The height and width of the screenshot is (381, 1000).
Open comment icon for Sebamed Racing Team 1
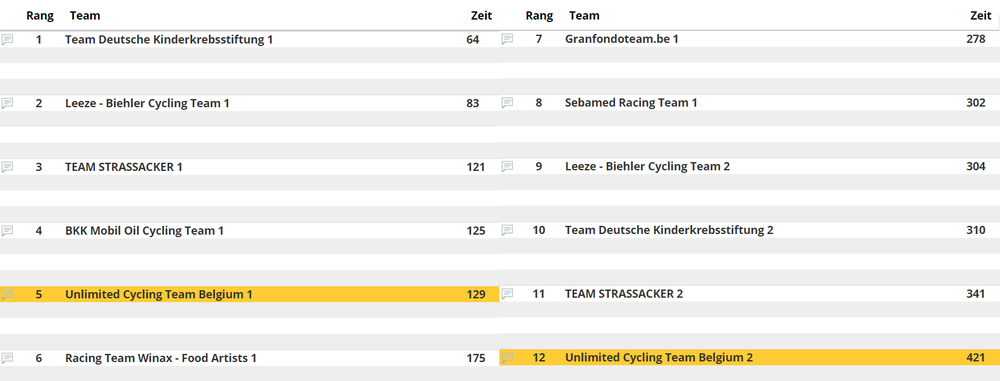[507, 103]
